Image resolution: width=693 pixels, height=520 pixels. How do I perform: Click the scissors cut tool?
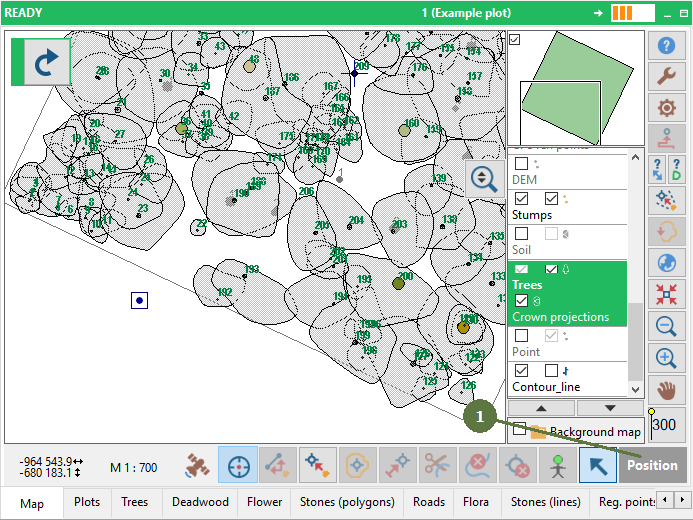click(x=438, y=465)
